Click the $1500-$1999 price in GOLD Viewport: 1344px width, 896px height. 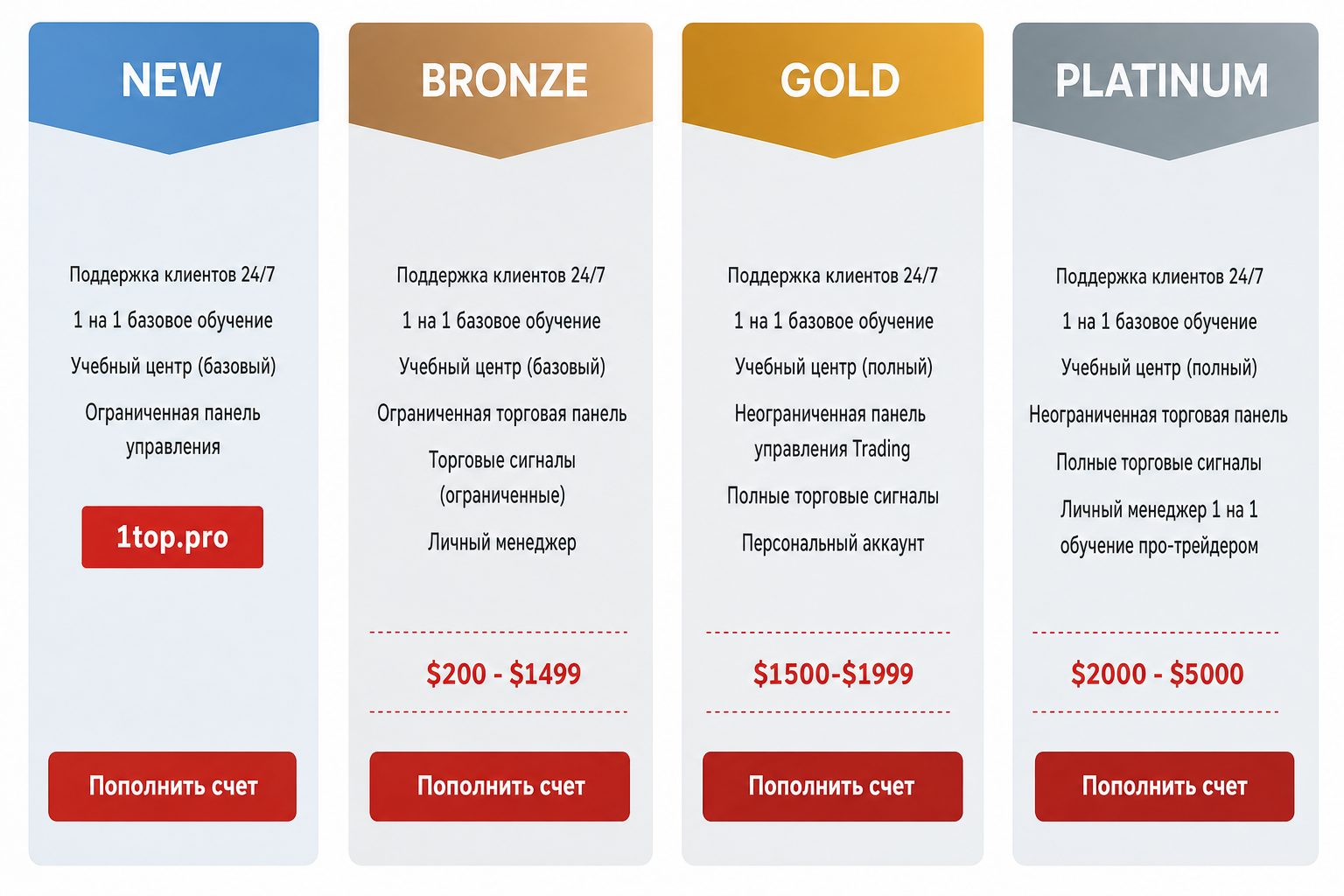click(x=833, y=674)
